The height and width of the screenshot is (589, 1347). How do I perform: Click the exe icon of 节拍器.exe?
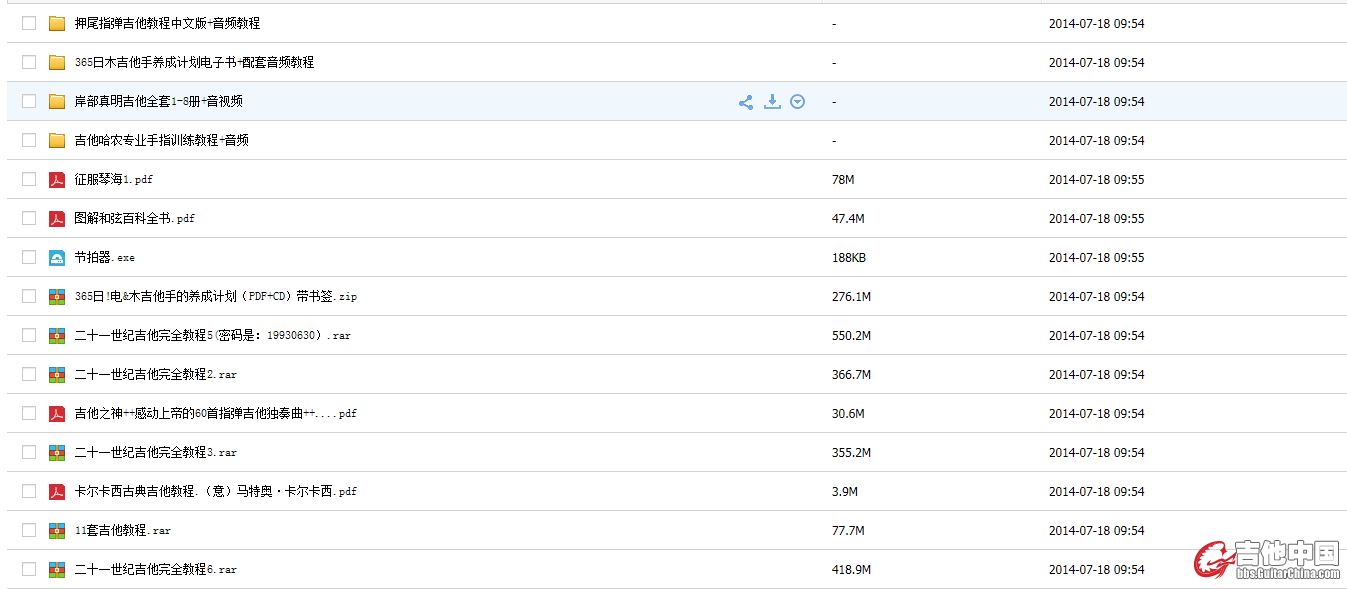point(57,257)
